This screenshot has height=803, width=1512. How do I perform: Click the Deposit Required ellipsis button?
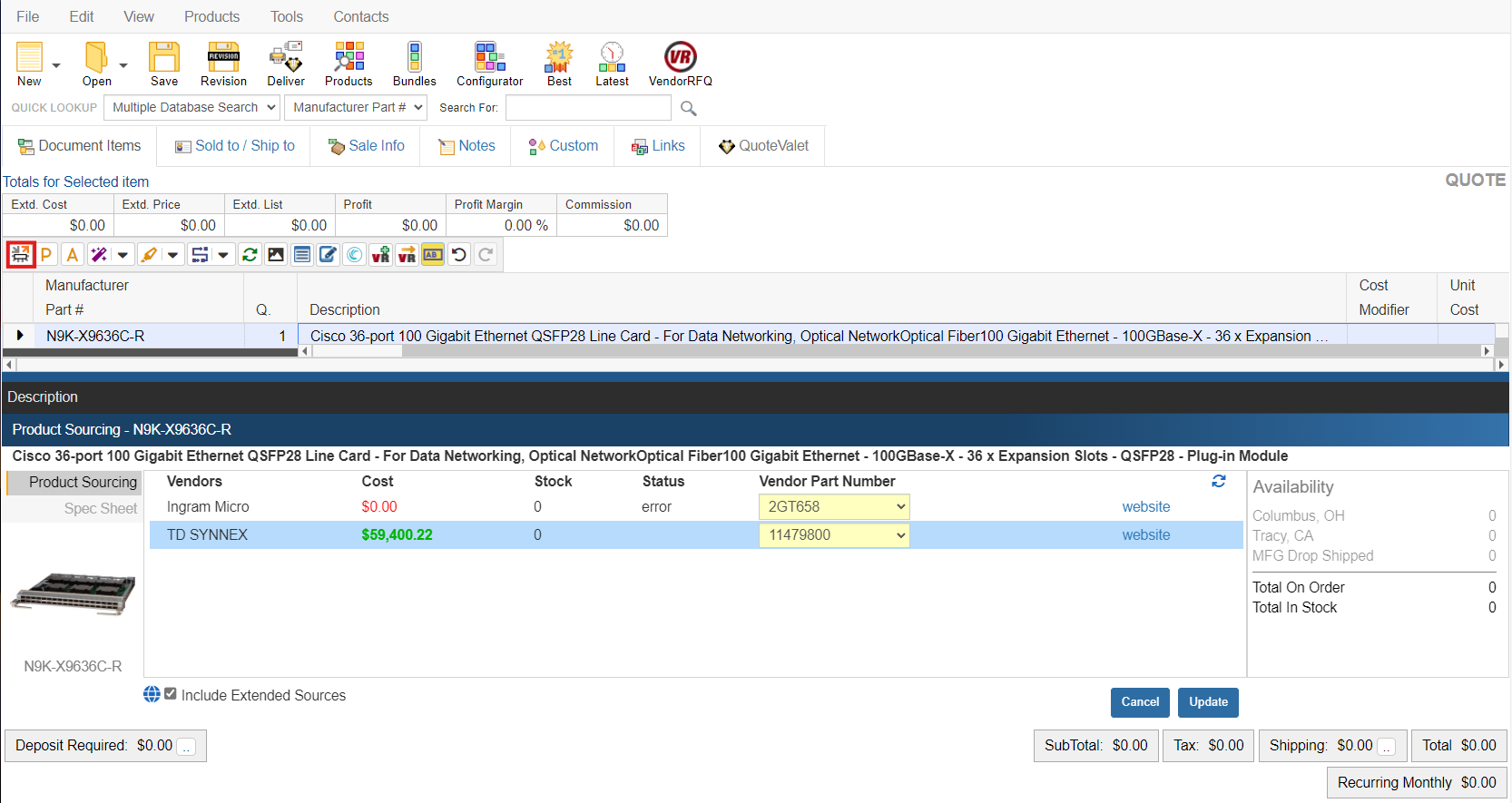pos(186,747)
